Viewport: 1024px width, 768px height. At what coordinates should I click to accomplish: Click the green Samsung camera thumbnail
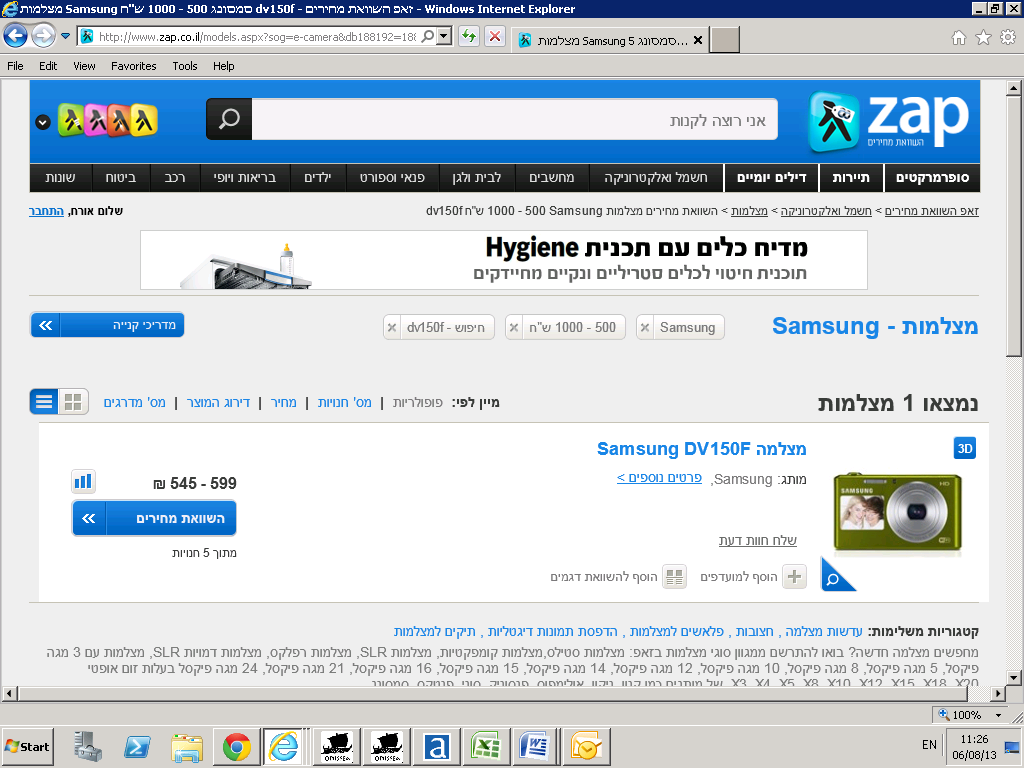pyautogui.click(x=897, y=511)
